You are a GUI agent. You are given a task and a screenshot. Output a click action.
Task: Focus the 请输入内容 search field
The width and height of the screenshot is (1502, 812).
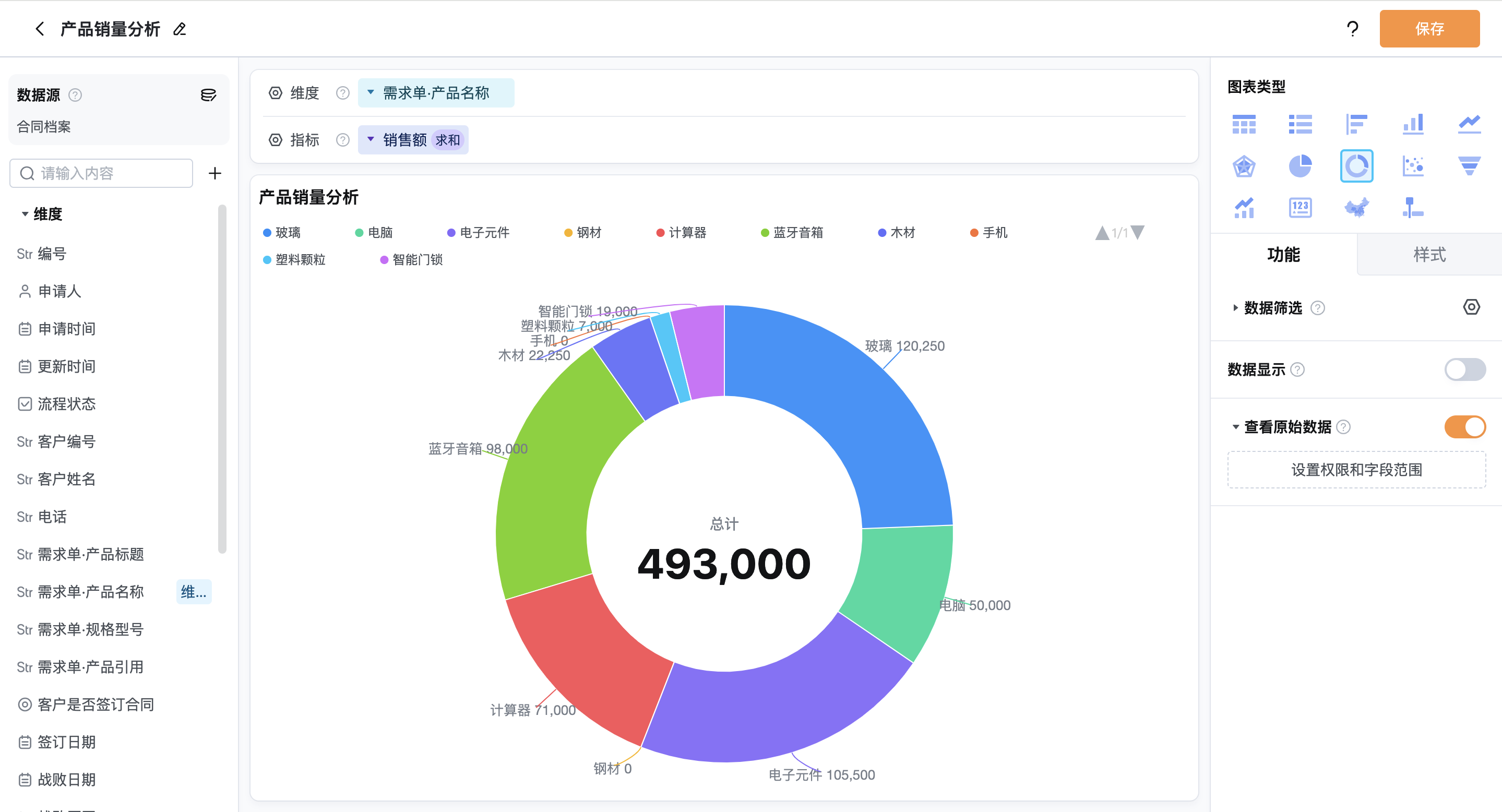101,173
